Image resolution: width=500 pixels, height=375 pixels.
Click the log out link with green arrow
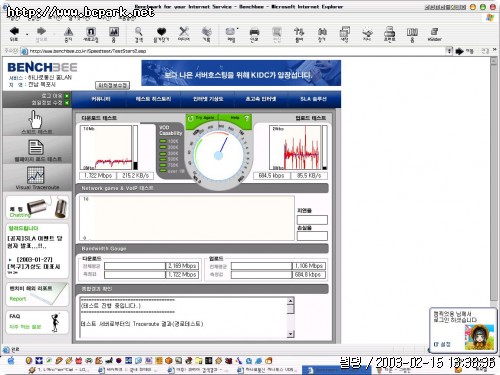pyautogui.click(x=55, y=96)
